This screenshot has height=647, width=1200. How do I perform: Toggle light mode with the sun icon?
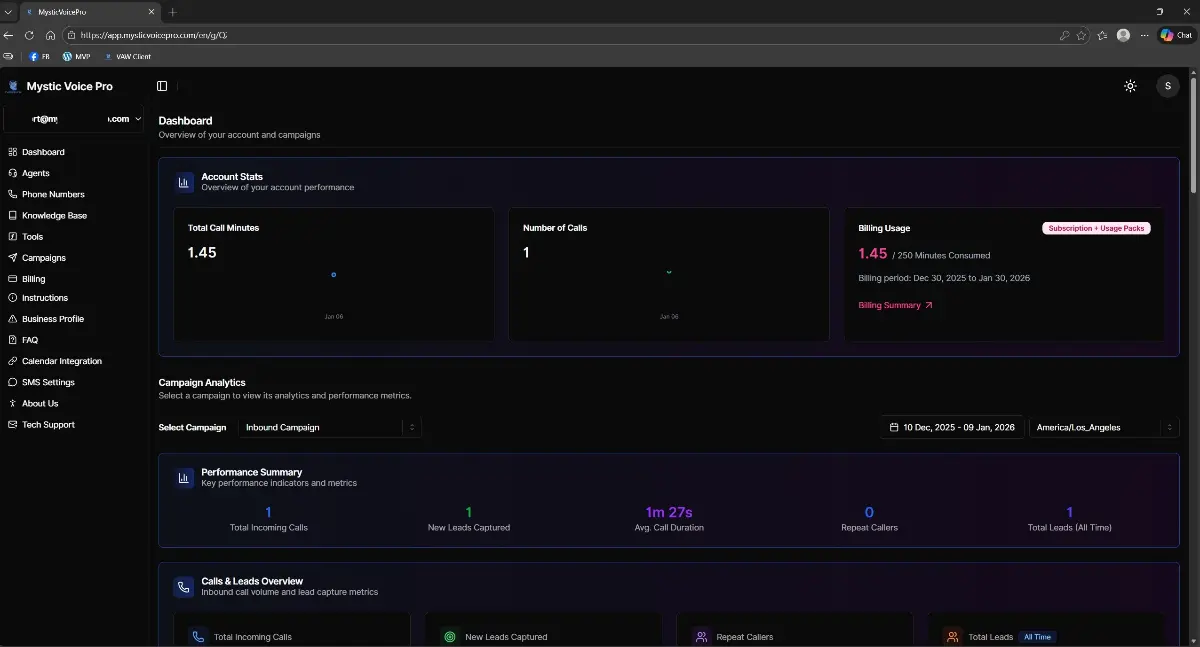[x=1130, y=85]
